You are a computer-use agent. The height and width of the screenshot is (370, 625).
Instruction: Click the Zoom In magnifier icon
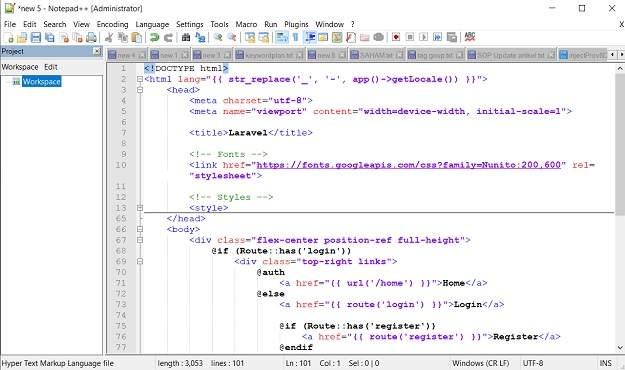coord(218,38)
